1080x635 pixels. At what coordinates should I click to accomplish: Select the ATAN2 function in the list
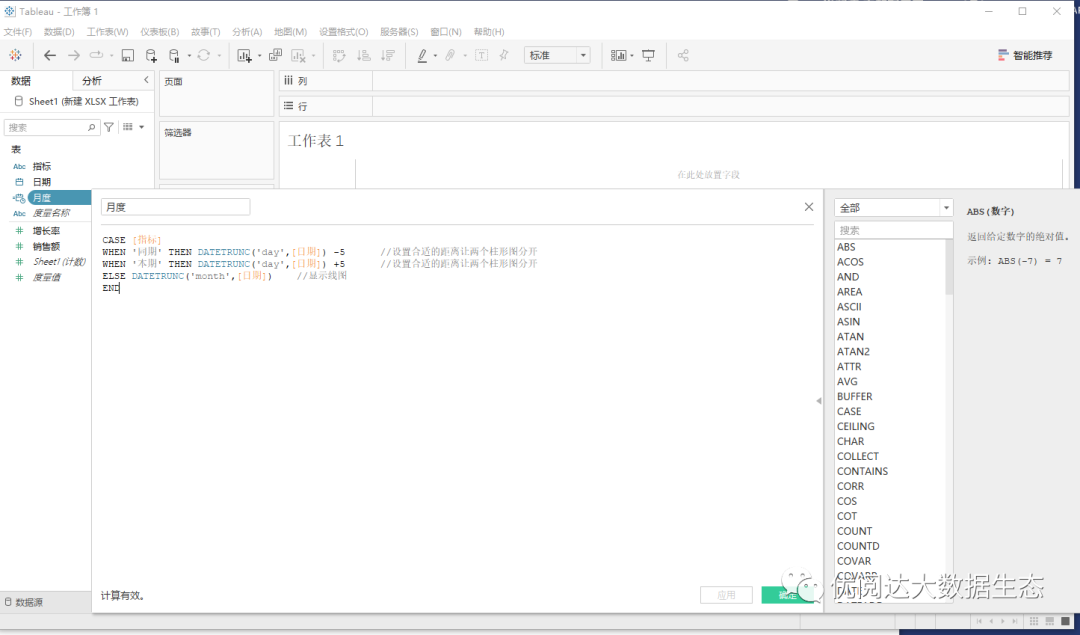(853, 351)
